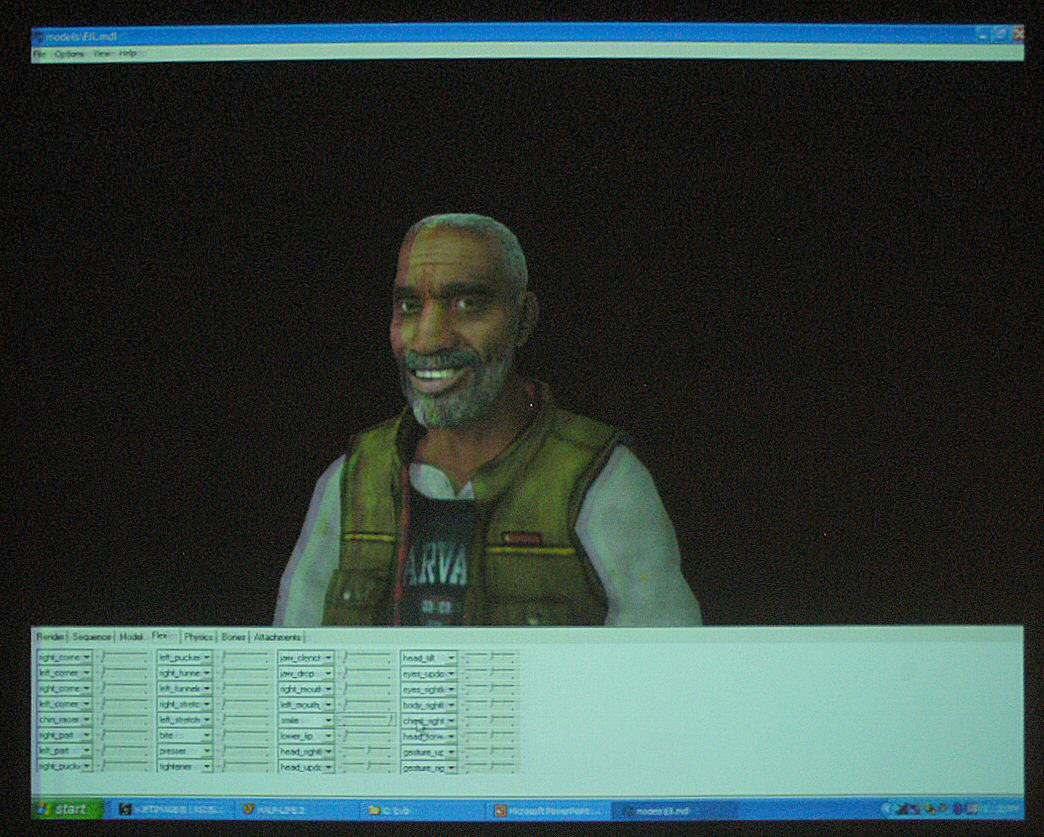The width and height of the screenshot is (1044, 837).
Task: Click the head_tilt flex slider
Action: pos(489,658)
